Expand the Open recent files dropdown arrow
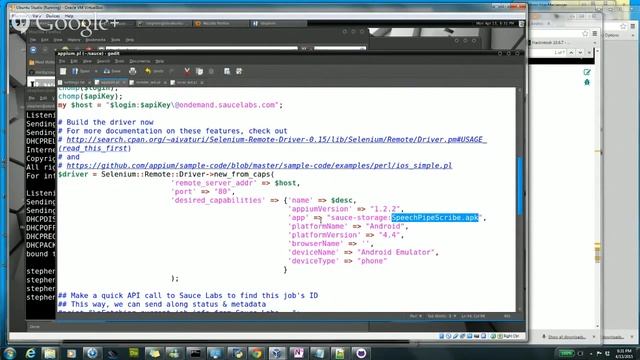This screenshot has width=640, height=360. [x=96, y=71]
